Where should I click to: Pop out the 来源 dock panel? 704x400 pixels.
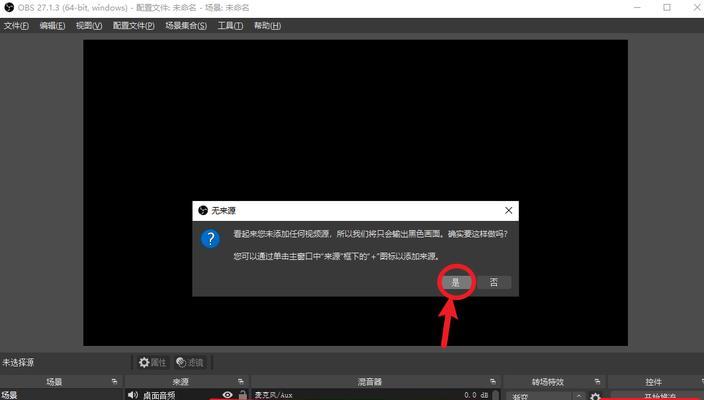coord(241,382)
